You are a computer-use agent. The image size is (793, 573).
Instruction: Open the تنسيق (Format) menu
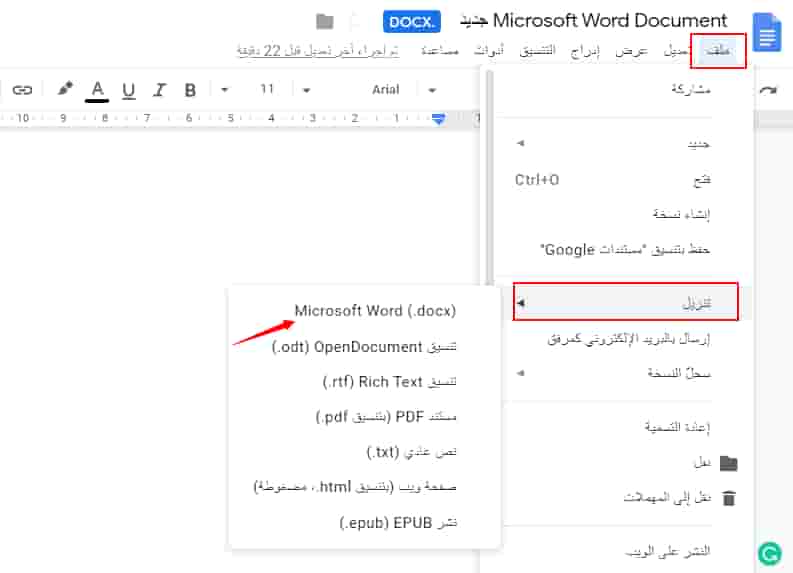pyautogui.click(x=538, y=50)
